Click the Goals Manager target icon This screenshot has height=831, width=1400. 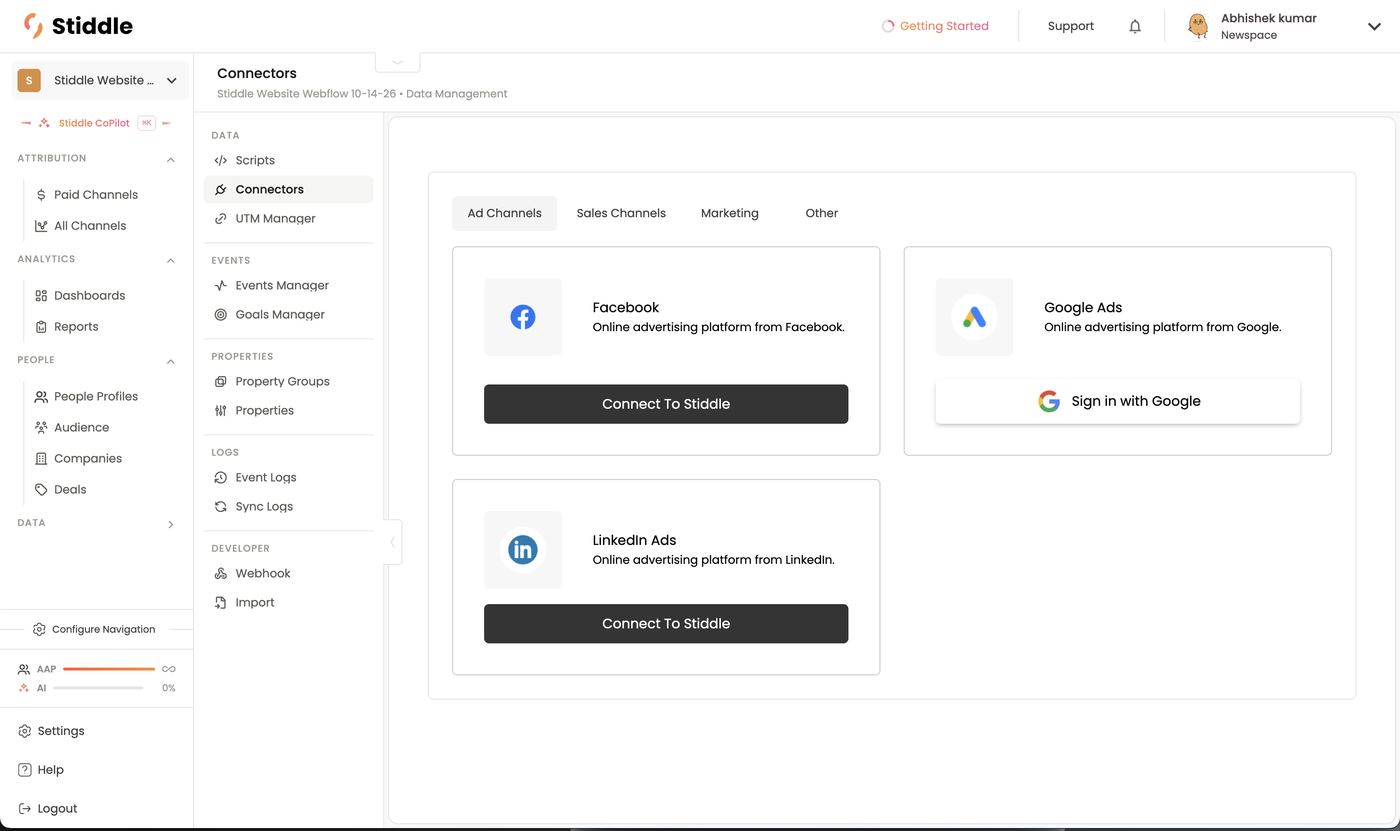pyautogui.click(x=221, y=314)
